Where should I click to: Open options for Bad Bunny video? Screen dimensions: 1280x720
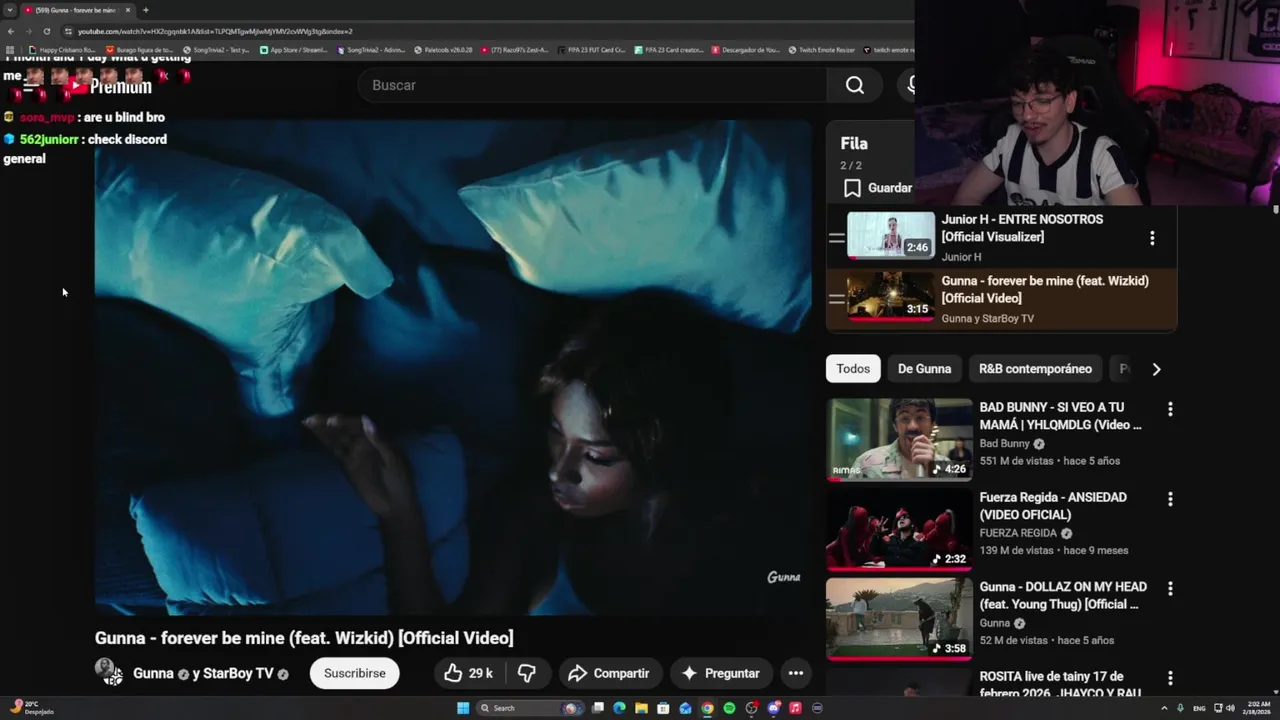tap(1170, 409)
